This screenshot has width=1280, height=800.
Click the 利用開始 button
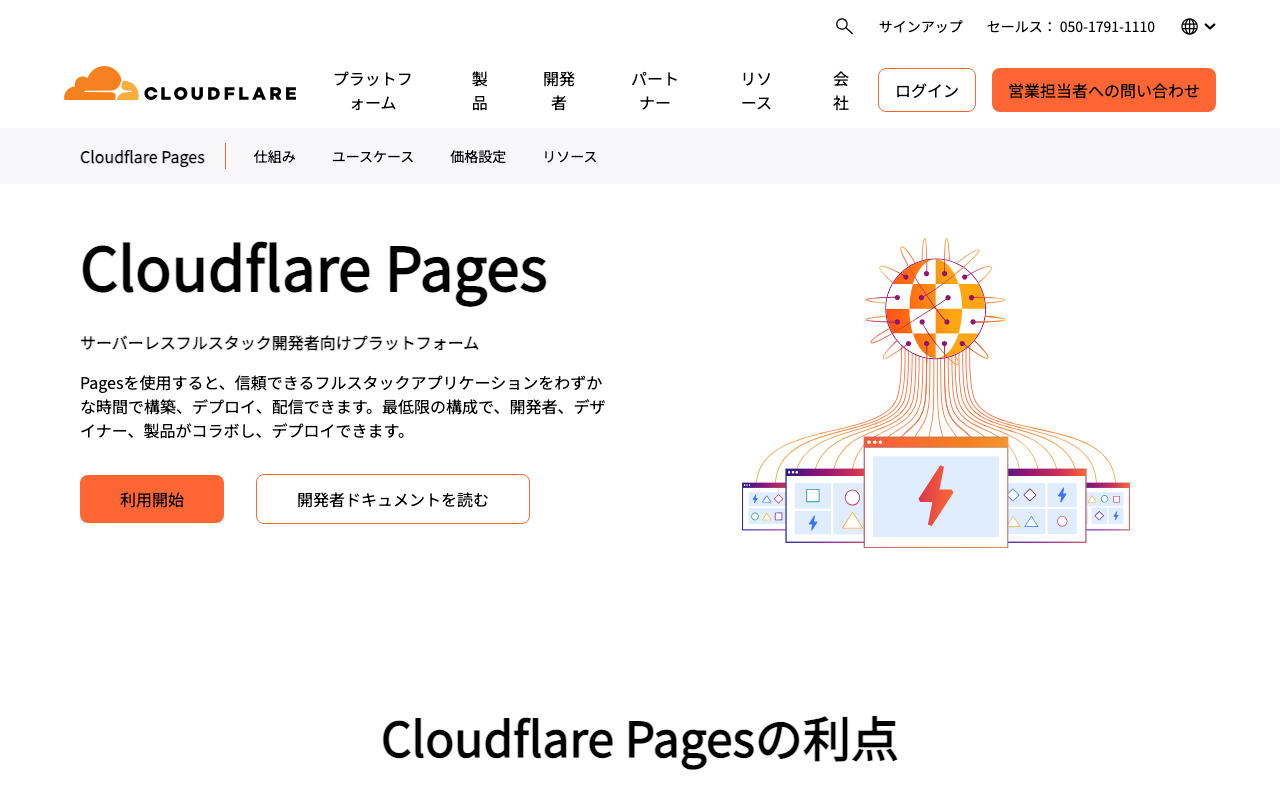tap(151, 498)
